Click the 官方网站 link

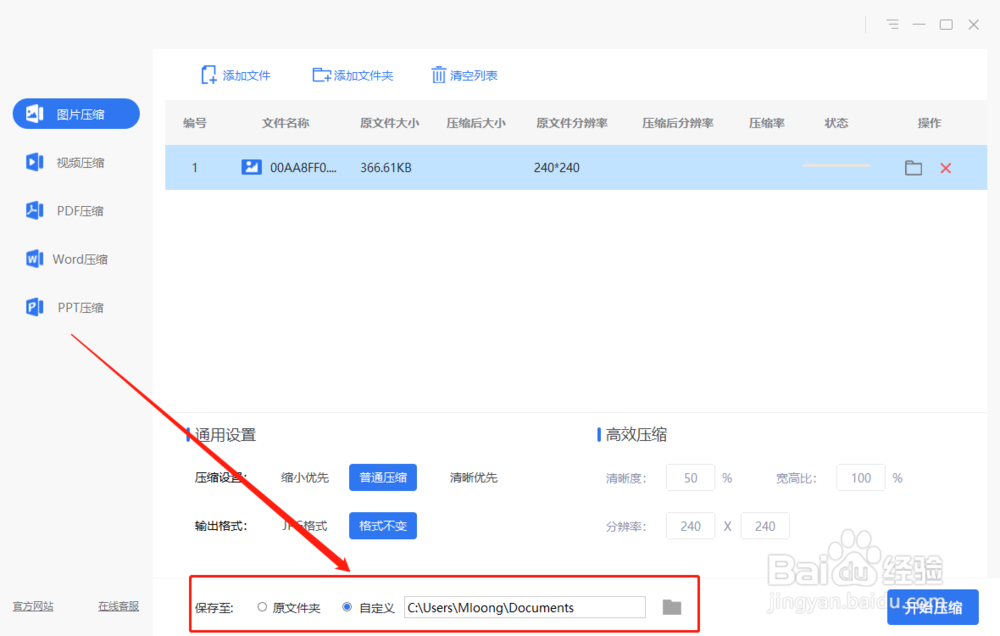pyautogui.click(x=32, y=606)
